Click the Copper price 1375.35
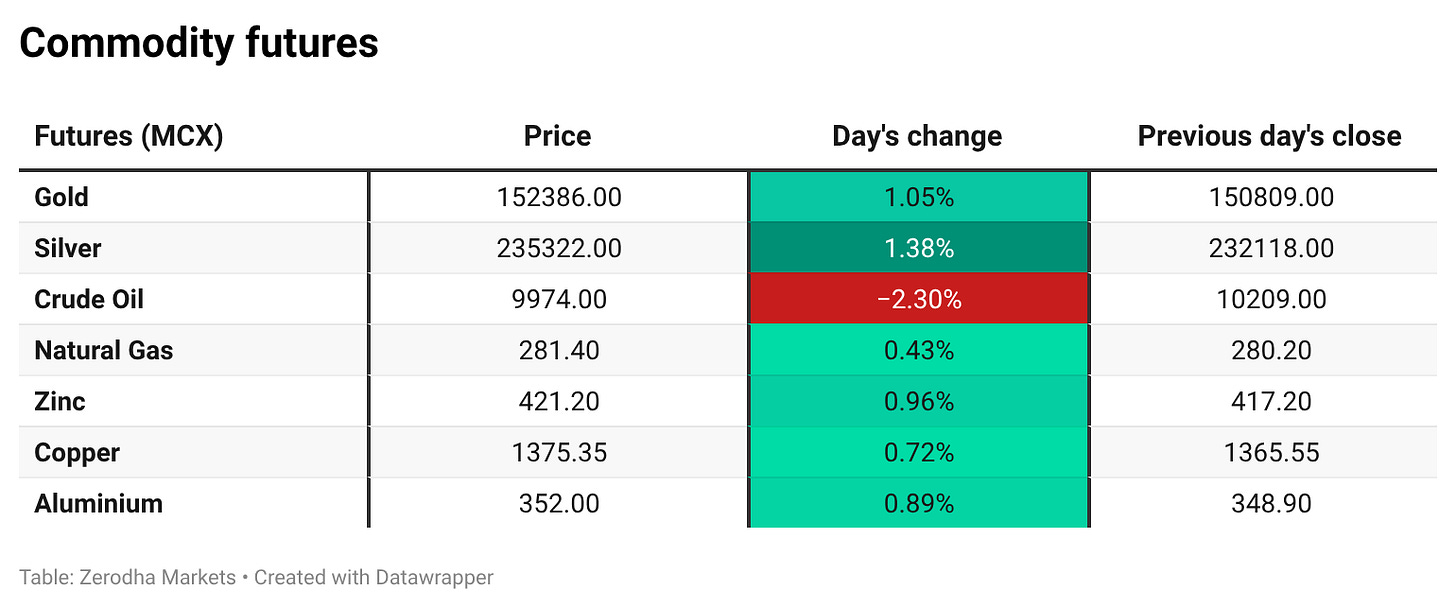 pyautogui.click(x=559, y=452)
